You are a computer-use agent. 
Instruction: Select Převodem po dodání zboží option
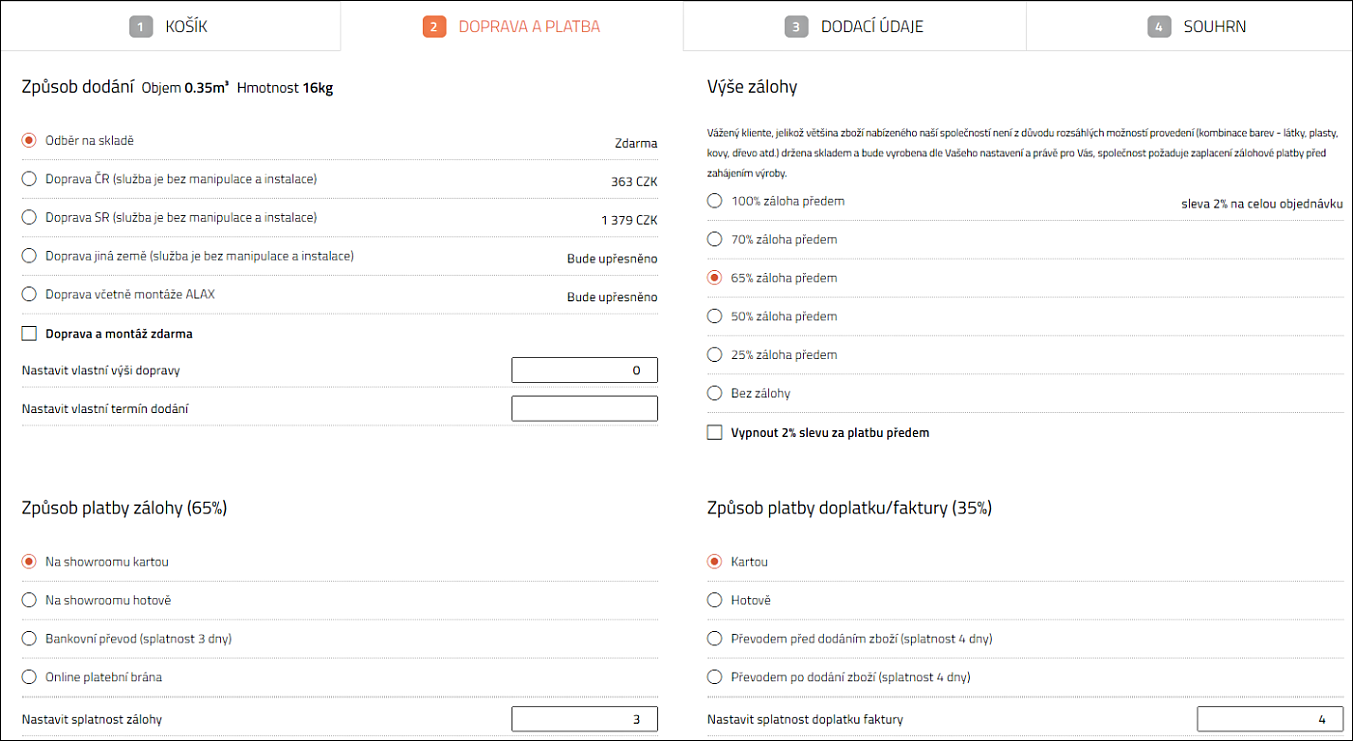[x=714, y=677]
